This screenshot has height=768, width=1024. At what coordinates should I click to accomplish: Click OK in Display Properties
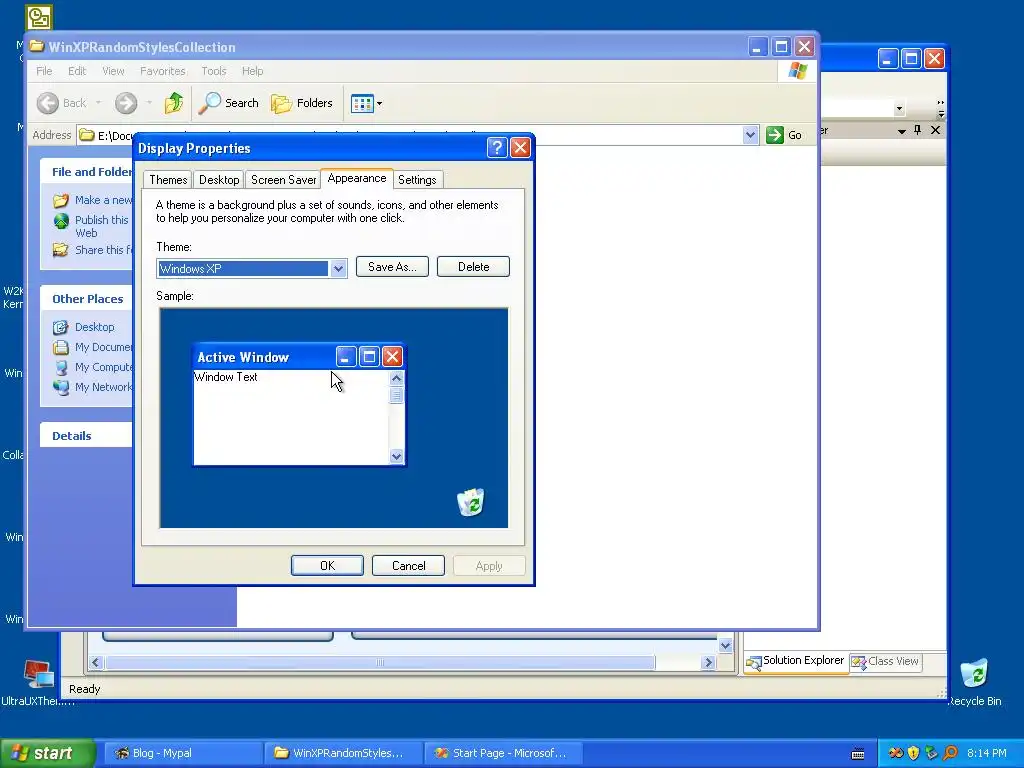click(x=327, y=566)
